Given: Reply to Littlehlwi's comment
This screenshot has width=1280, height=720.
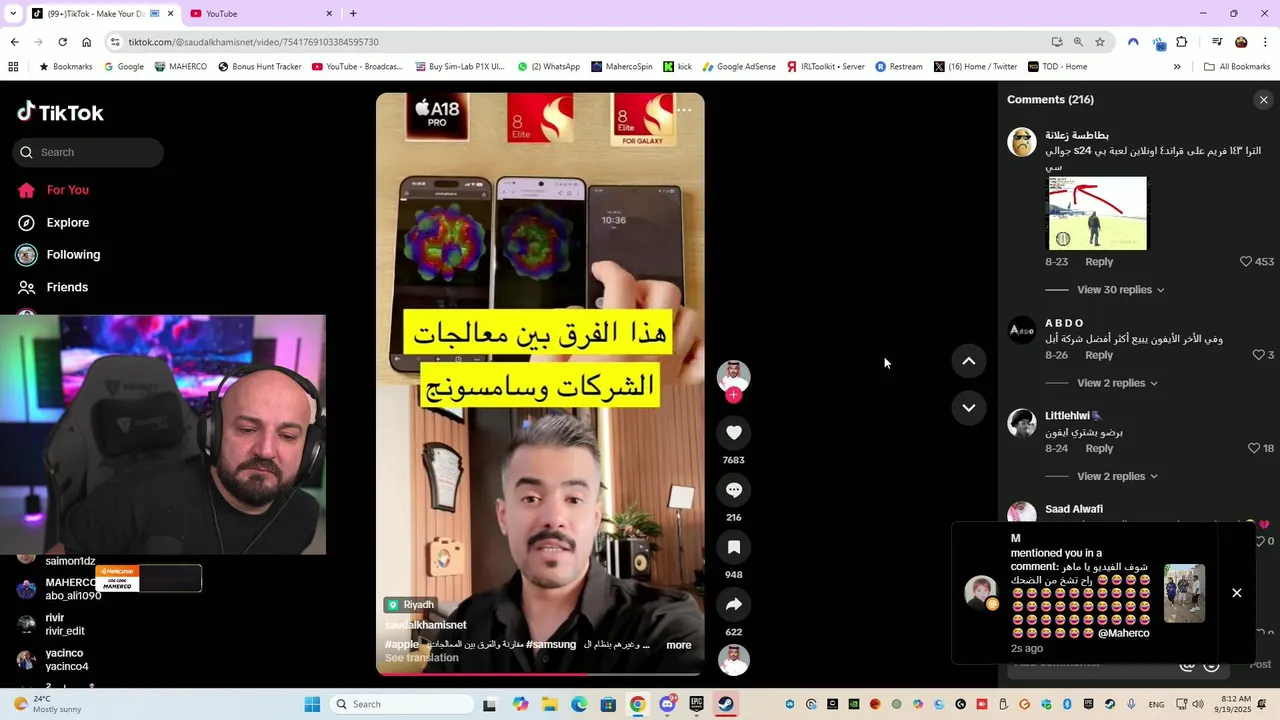Looking at the screenshot, I should coord(1099,448).
